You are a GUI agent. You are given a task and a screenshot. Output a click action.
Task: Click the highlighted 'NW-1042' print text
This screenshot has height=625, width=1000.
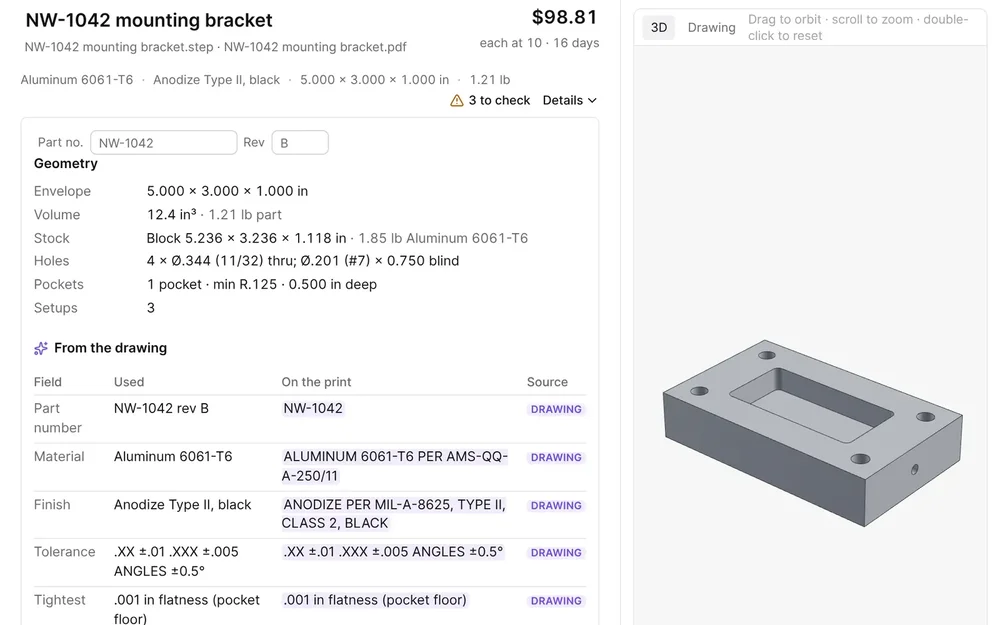[x=313, y=409]
